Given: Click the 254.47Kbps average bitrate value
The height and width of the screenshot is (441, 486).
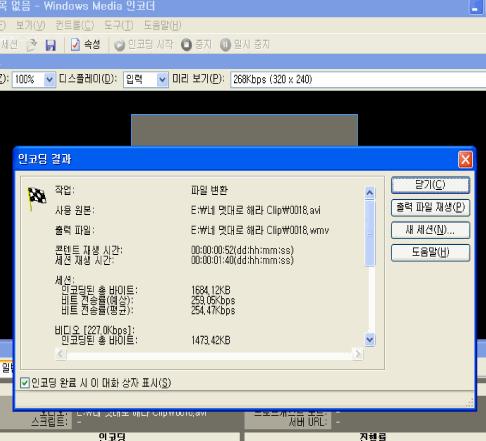Looking at the screenshot, I should click(213, 310).
